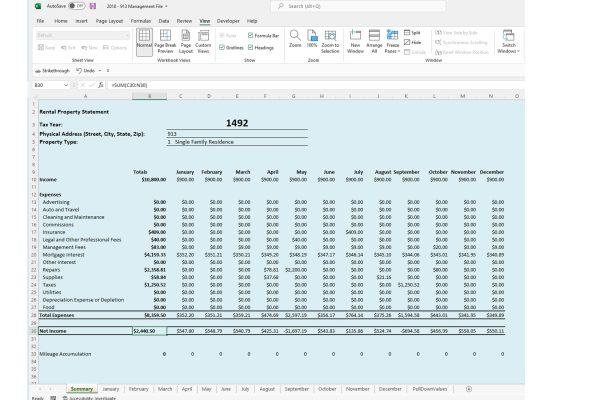Switch to the August sheet tab

coord(267,389)
